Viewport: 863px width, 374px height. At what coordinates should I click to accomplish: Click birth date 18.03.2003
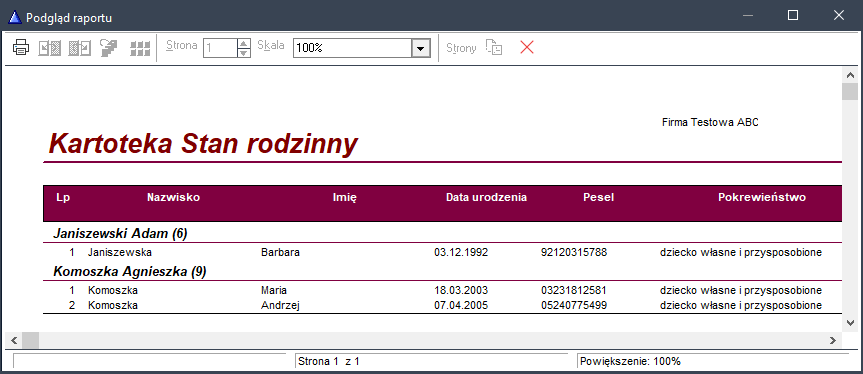pyautogui.click(x=461, y=290)
